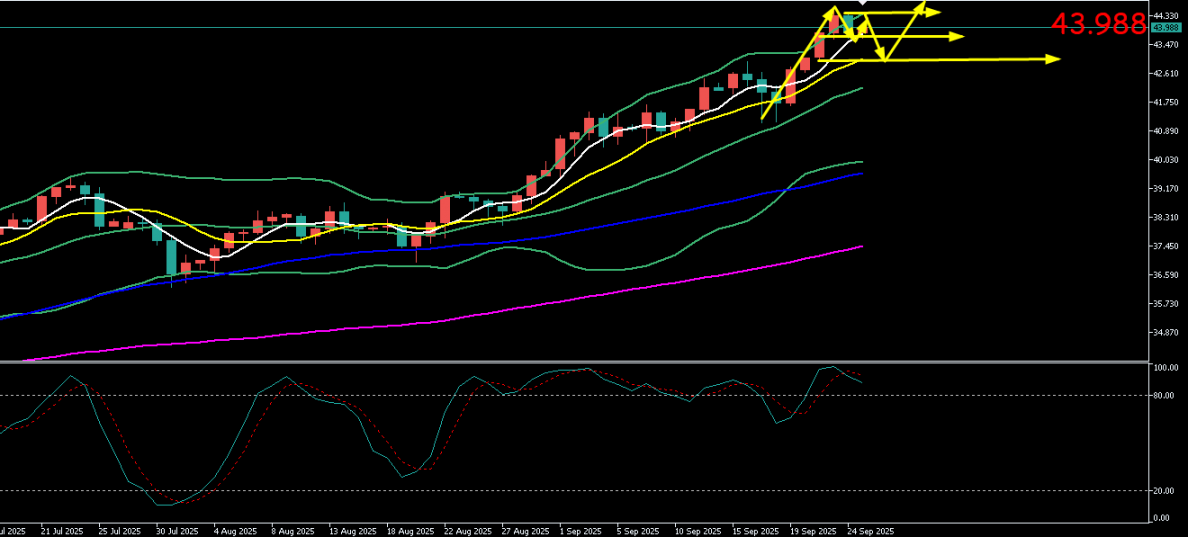Click the 30 Jul 2025 date label
Viewport: 1188px width, 537px height.
(x=177, y=531)
